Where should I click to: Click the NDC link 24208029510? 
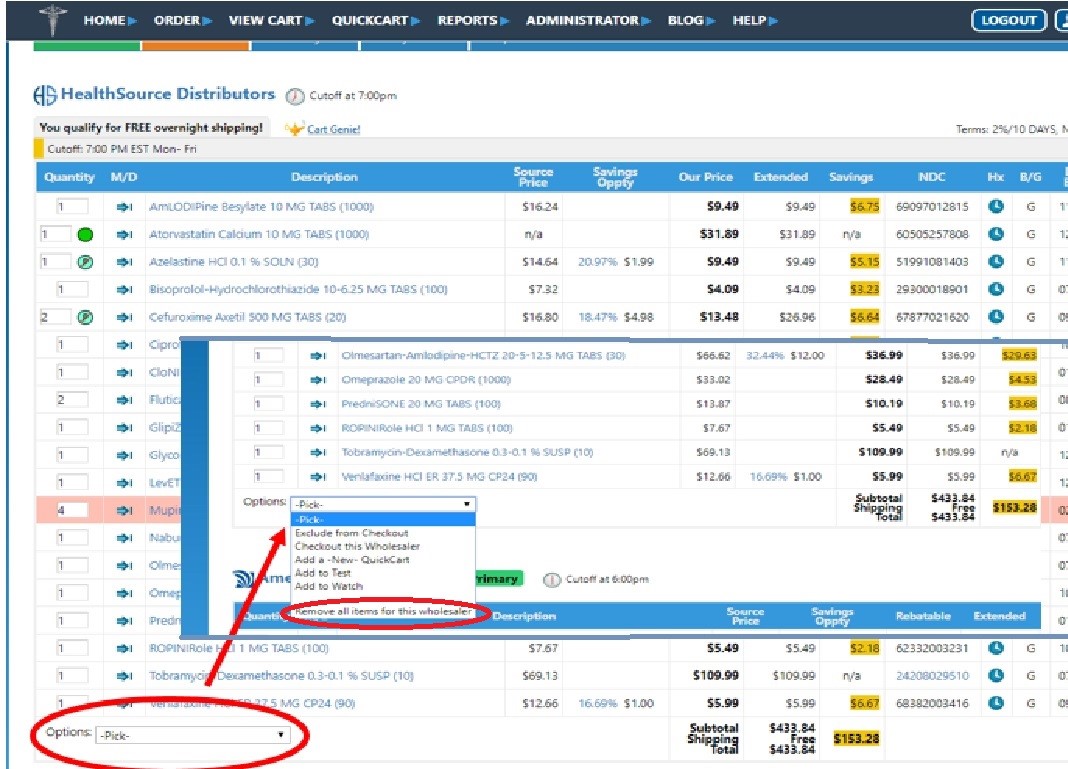(x=932, y=676)
